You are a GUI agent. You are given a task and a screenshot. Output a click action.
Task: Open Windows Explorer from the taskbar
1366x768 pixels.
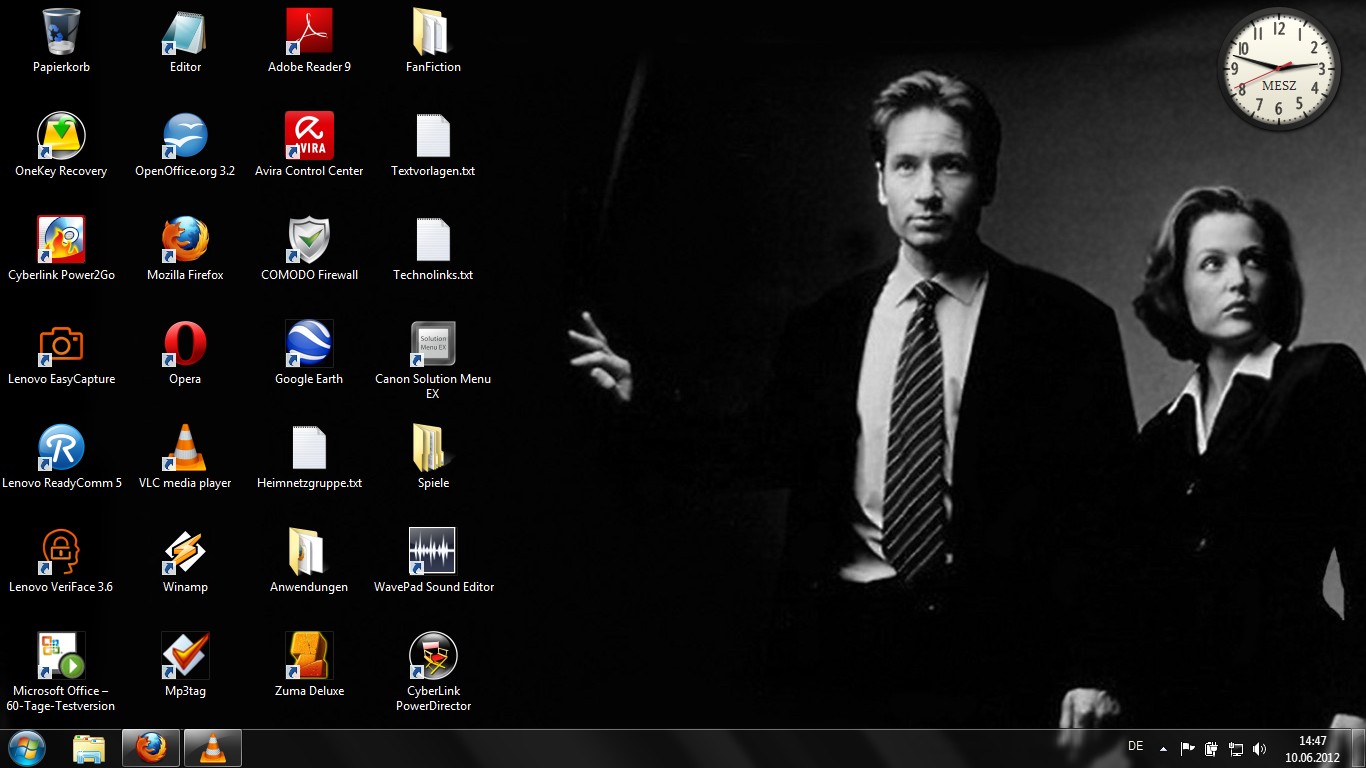point(89,748)
